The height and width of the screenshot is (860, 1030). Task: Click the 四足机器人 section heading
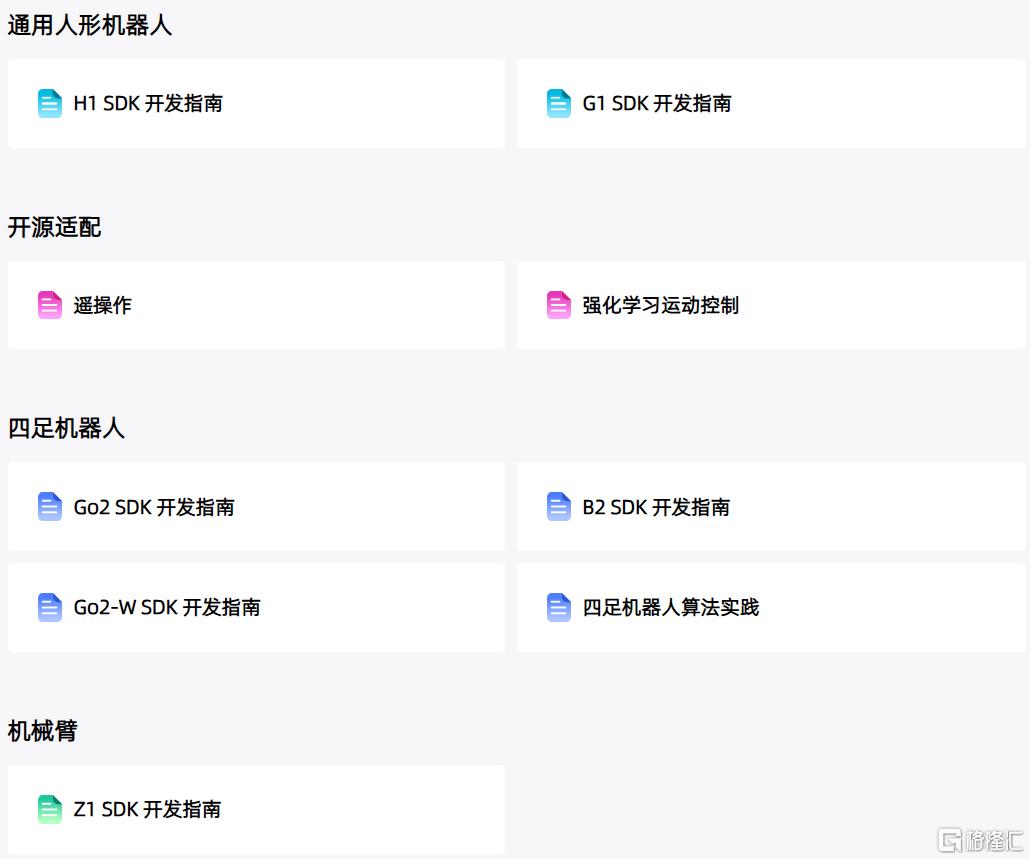[x=66, y=428]
